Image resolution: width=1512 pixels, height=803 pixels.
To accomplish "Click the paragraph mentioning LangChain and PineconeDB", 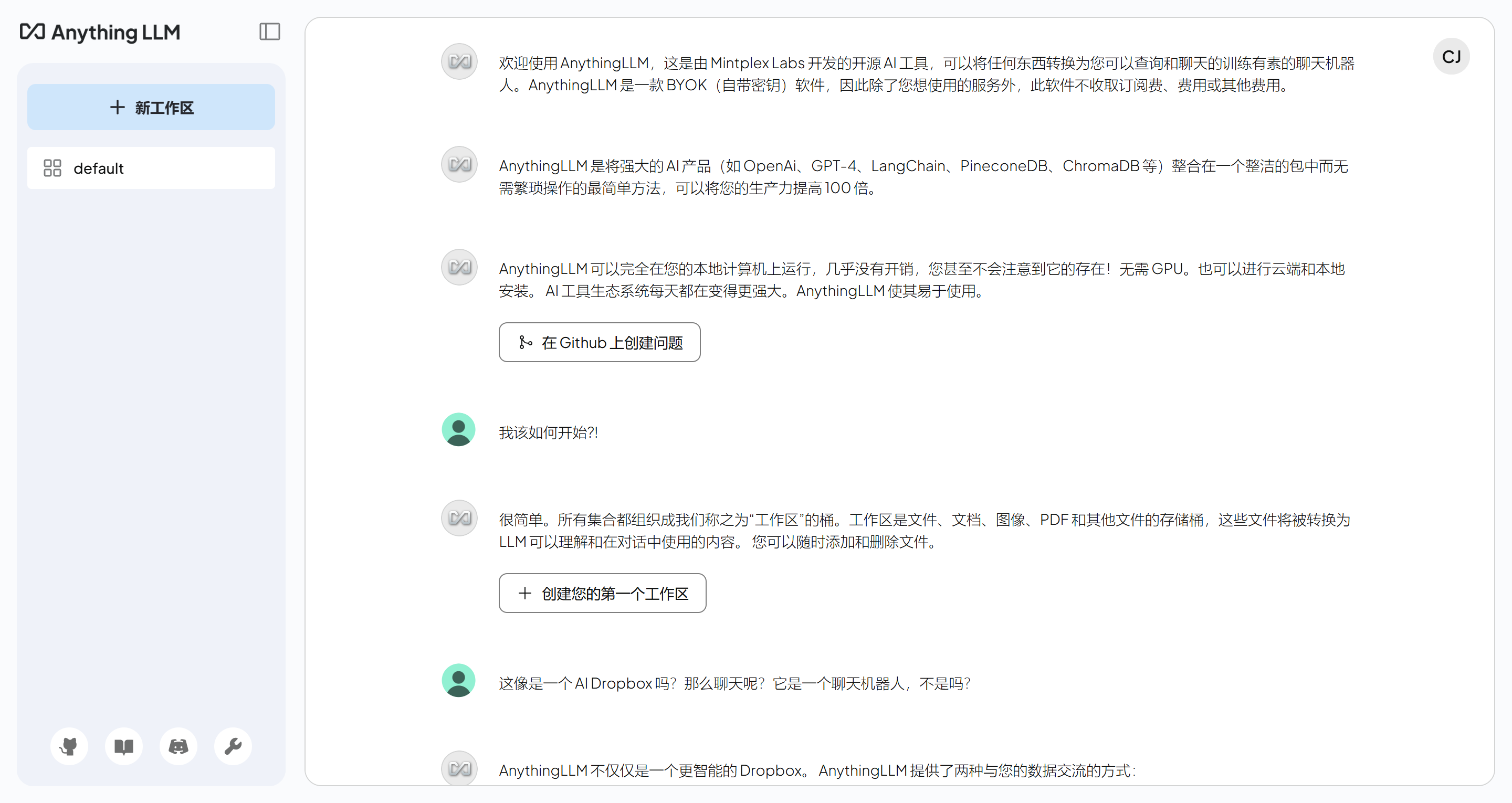I will click(923, 177).
